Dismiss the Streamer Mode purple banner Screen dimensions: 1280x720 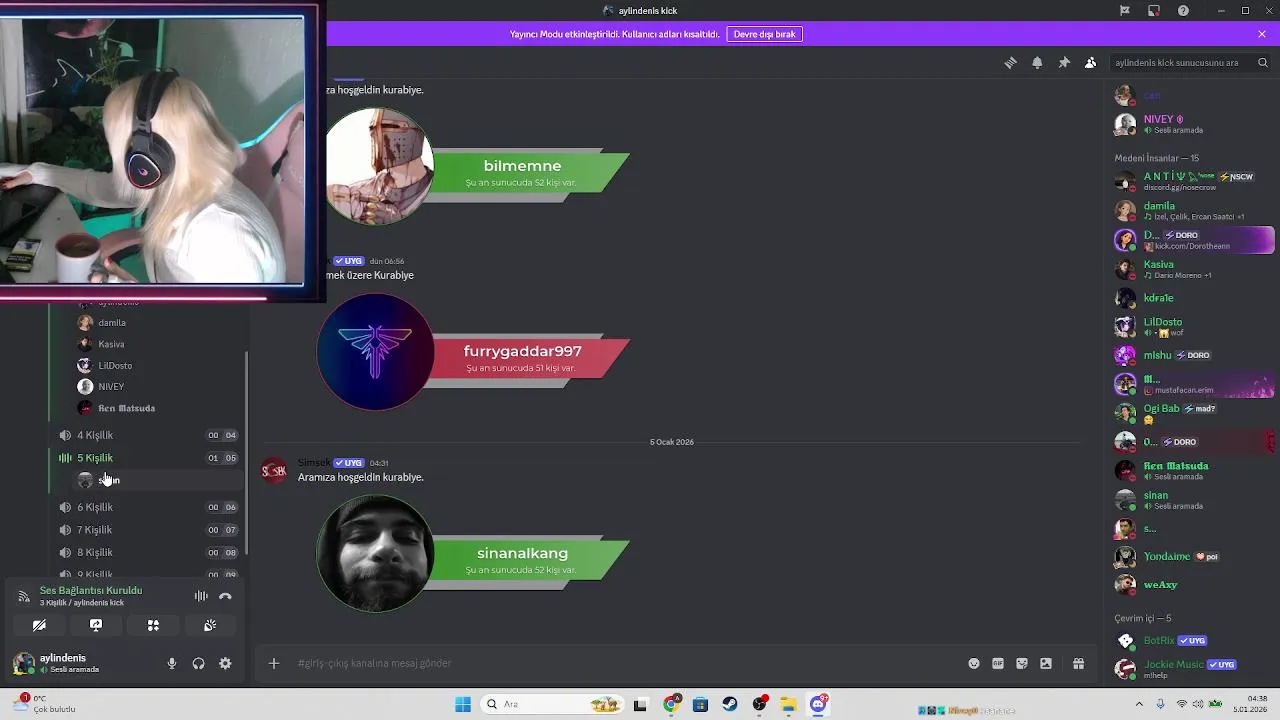point(1262,34)
